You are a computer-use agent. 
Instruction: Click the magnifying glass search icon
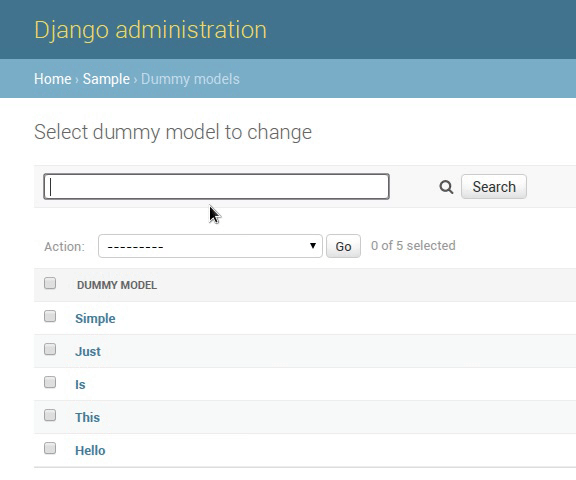(x=446, y=187)
